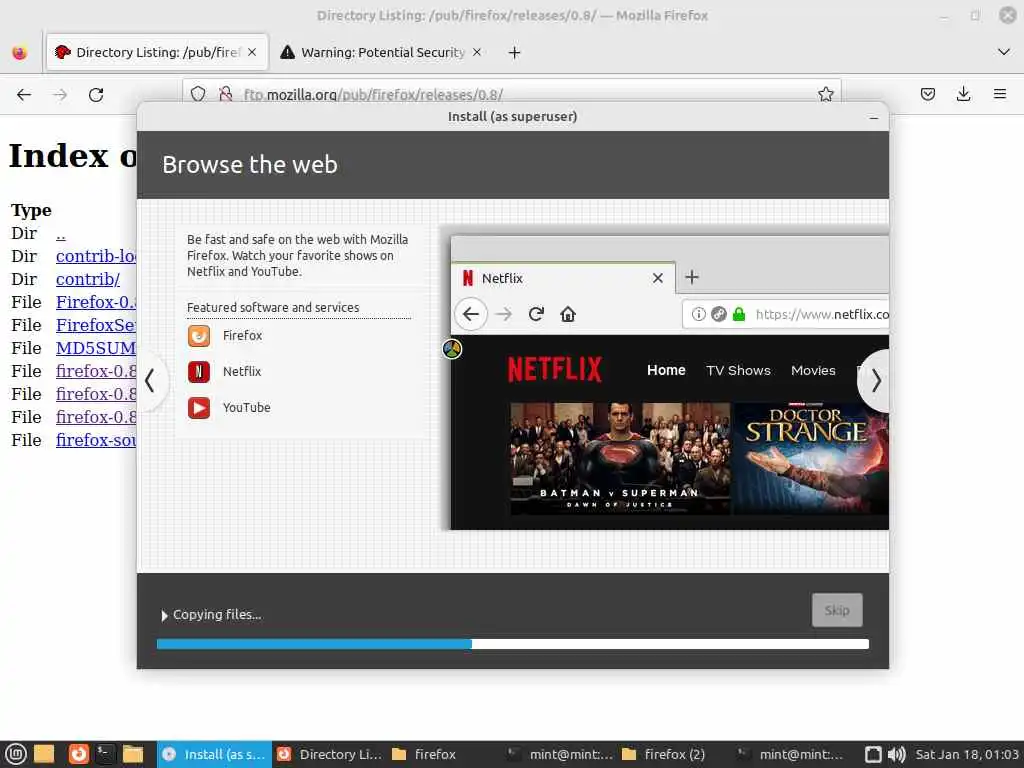The width and height of the screenshot is (1024, 768).
Task: Click the tray screen icon near volume
Action: click(x=873, y=754)
